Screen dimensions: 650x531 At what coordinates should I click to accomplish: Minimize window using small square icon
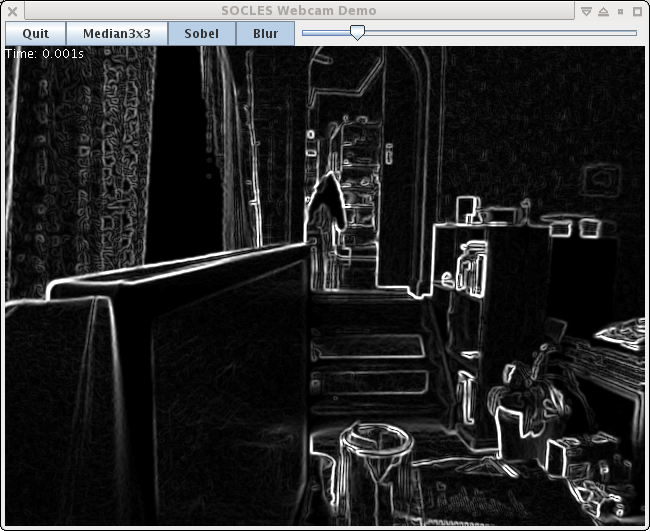pos(621,12)
